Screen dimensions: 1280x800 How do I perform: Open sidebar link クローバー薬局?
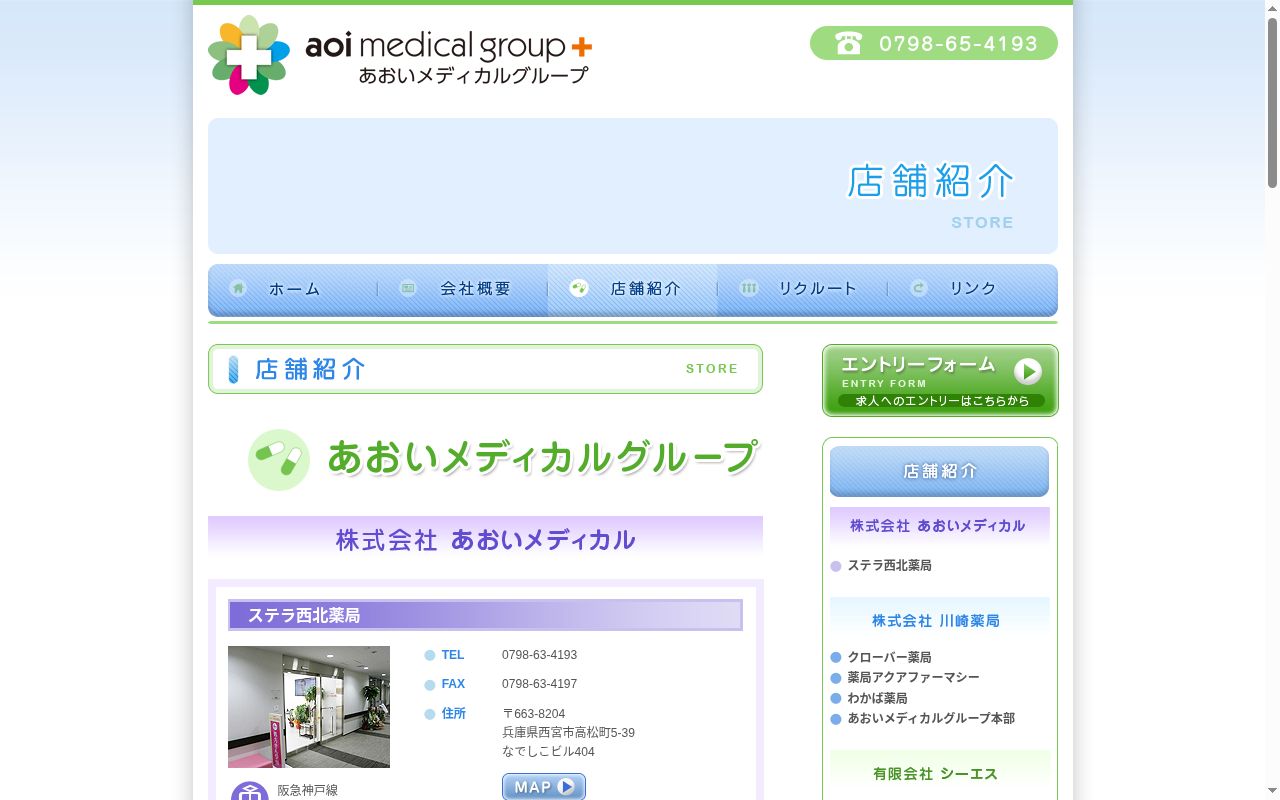[889, 658]
